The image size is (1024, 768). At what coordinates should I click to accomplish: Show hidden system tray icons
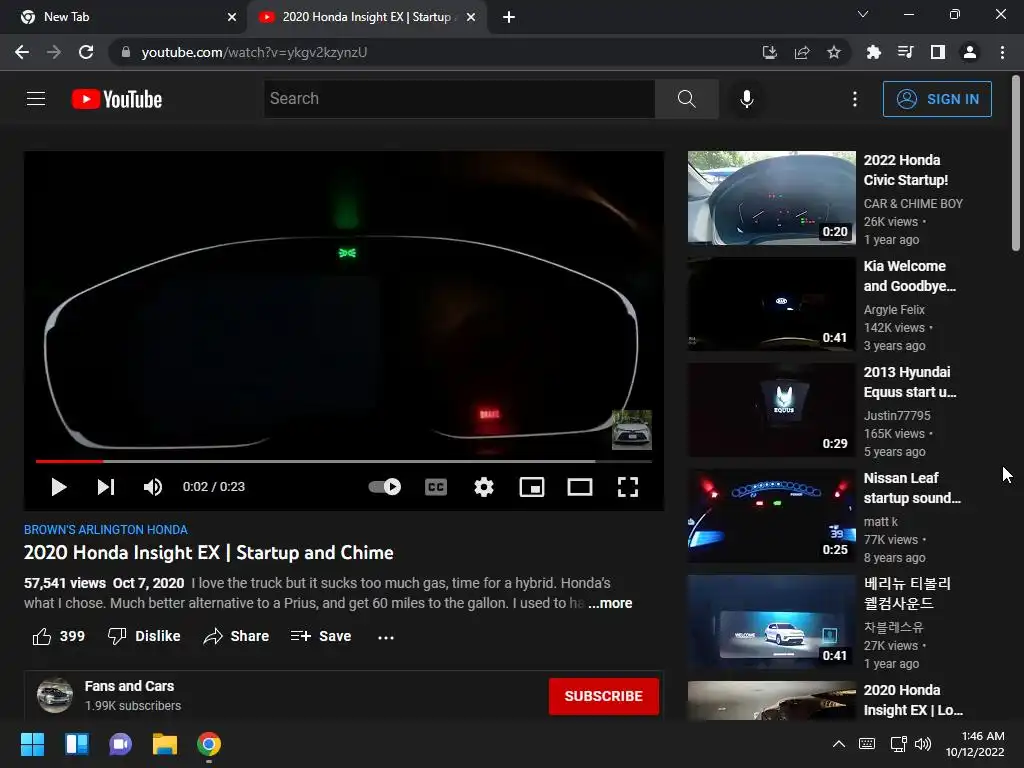tap(839, 744)
